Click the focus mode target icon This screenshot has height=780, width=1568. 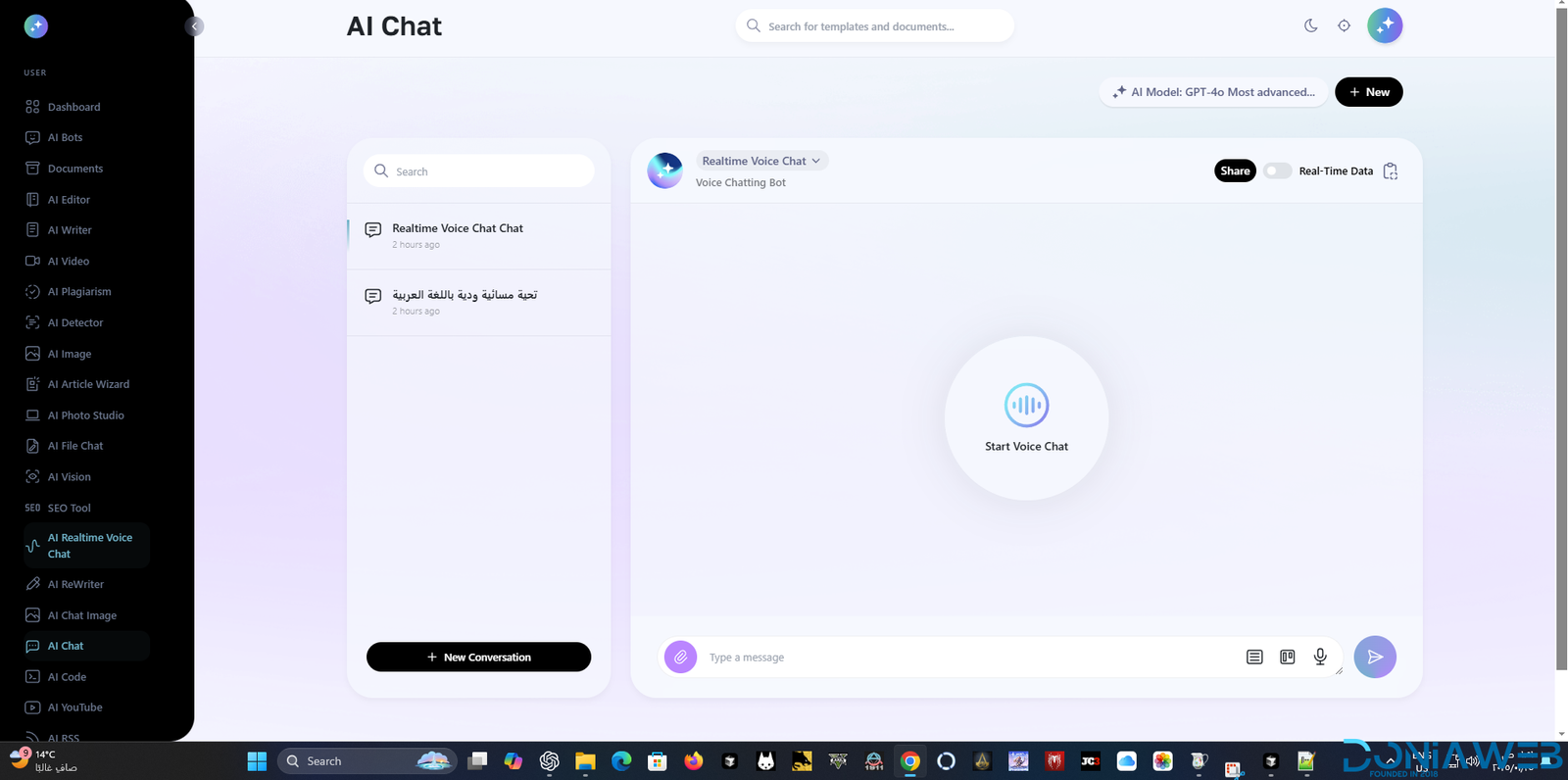tap(1344, 25)
